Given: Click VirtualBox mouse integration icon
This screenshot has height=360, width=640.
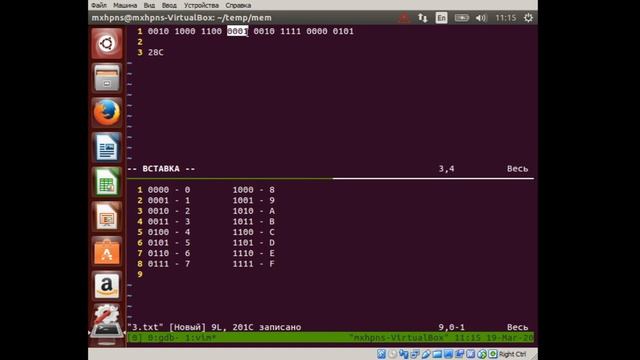Looking at the screenshot, I should point(482,354).
